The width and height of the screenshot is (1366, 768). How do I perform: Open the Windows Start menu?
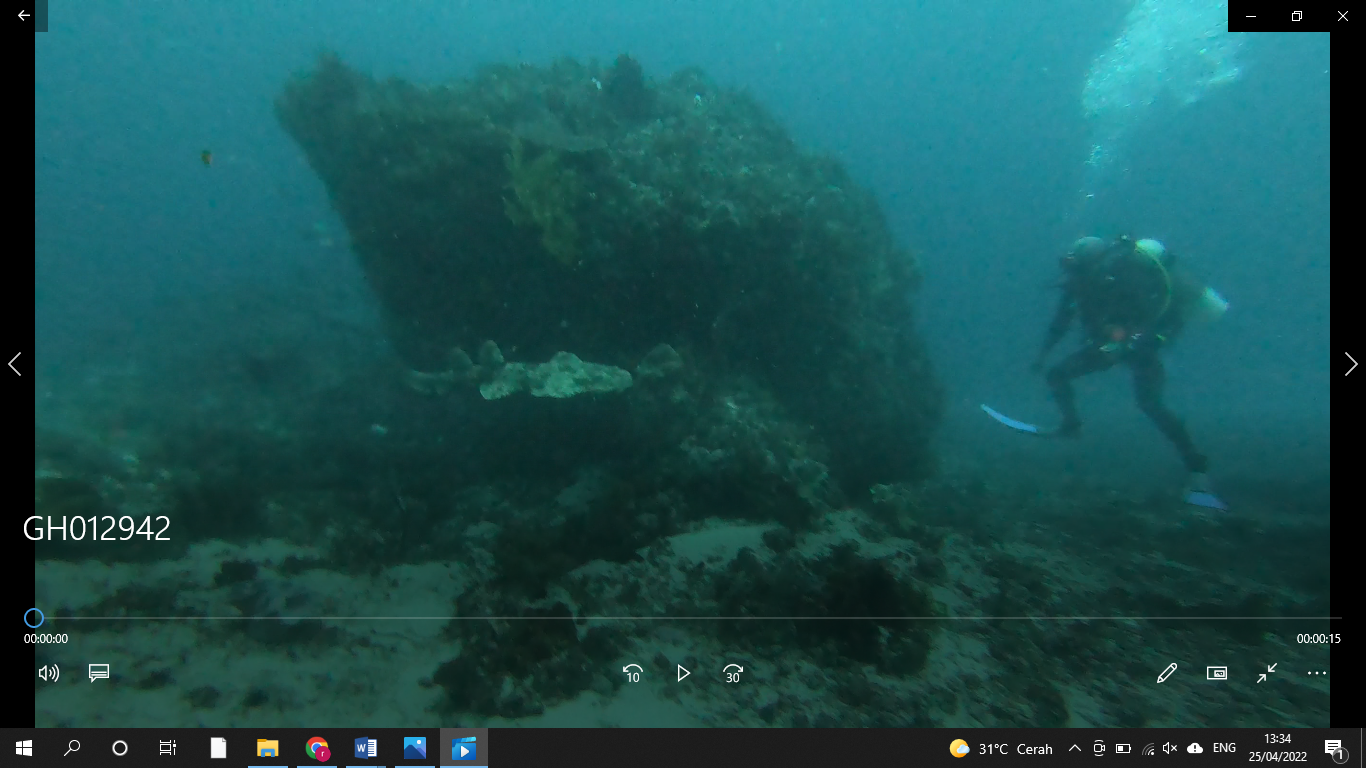click(24, 748)
